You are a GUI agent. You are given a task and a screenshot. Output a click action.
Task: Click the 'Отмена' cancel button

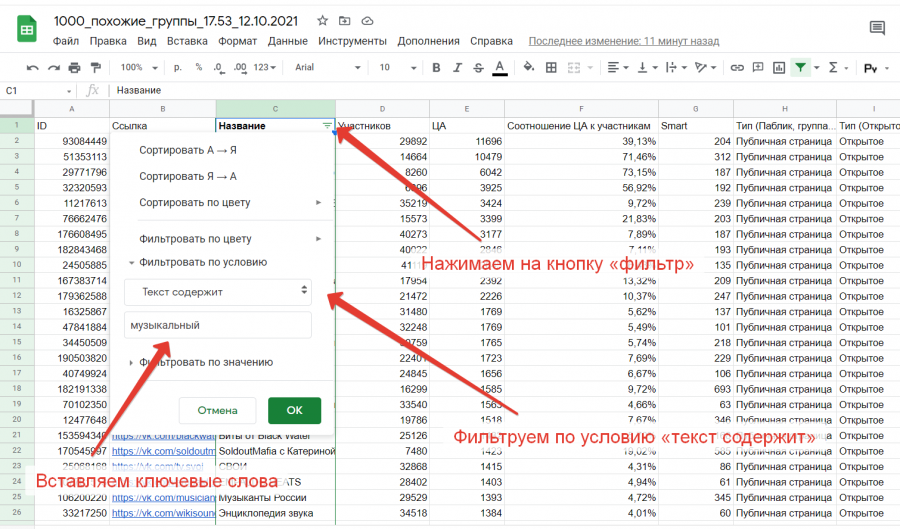point(217,410)
